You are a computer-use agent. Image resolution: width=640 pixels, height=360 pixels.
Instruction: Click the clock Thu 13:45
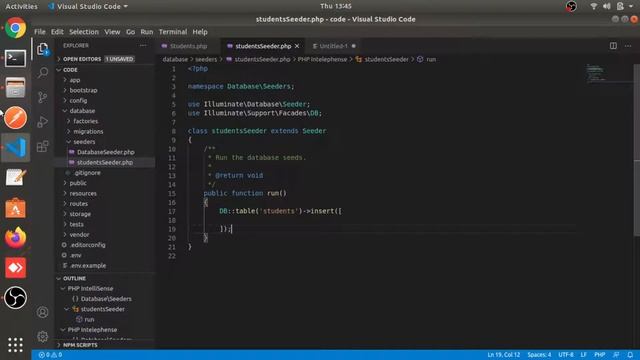point(336,6)
